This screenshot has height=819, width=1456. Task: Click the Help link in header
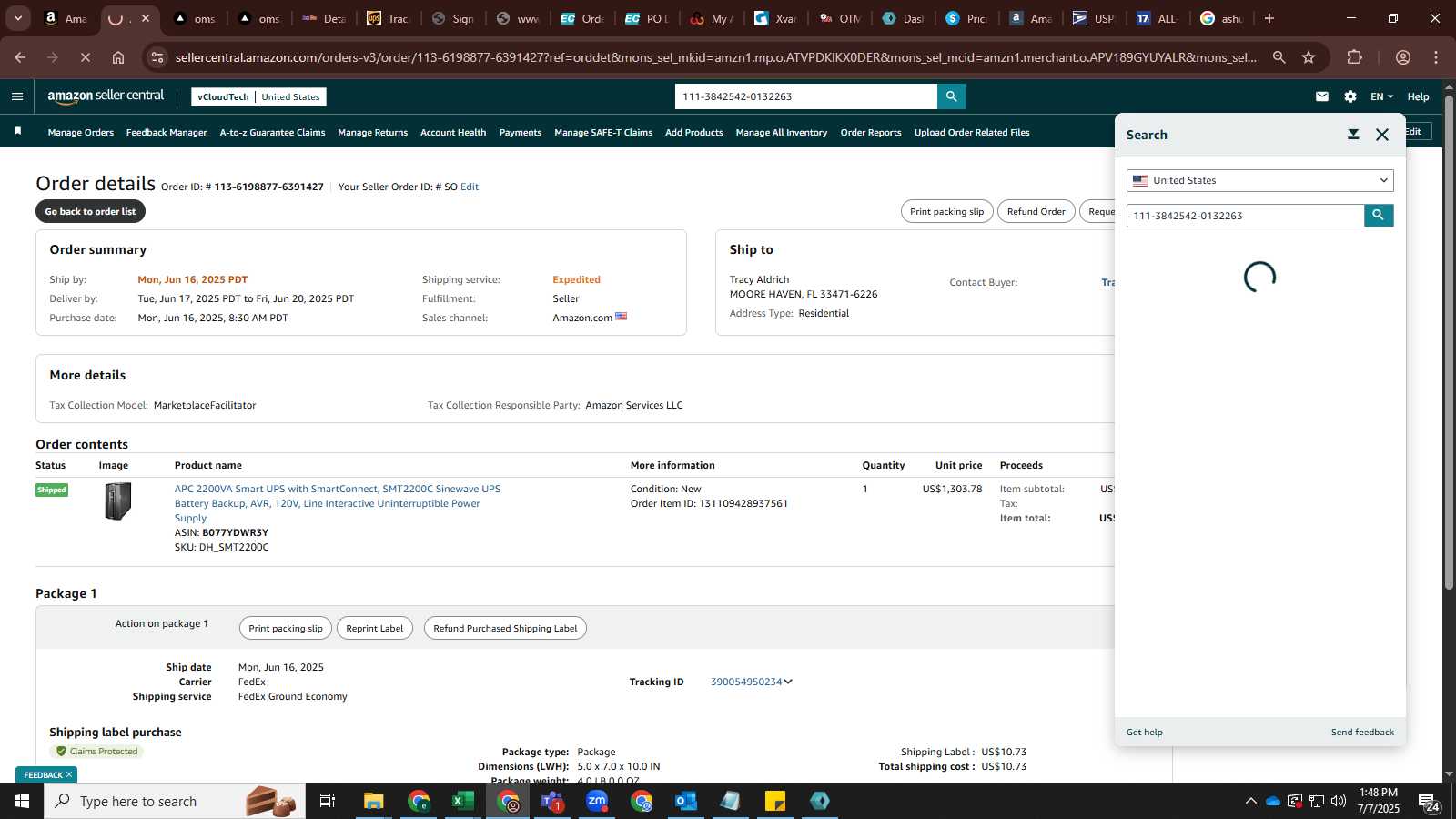[1418, 96]
